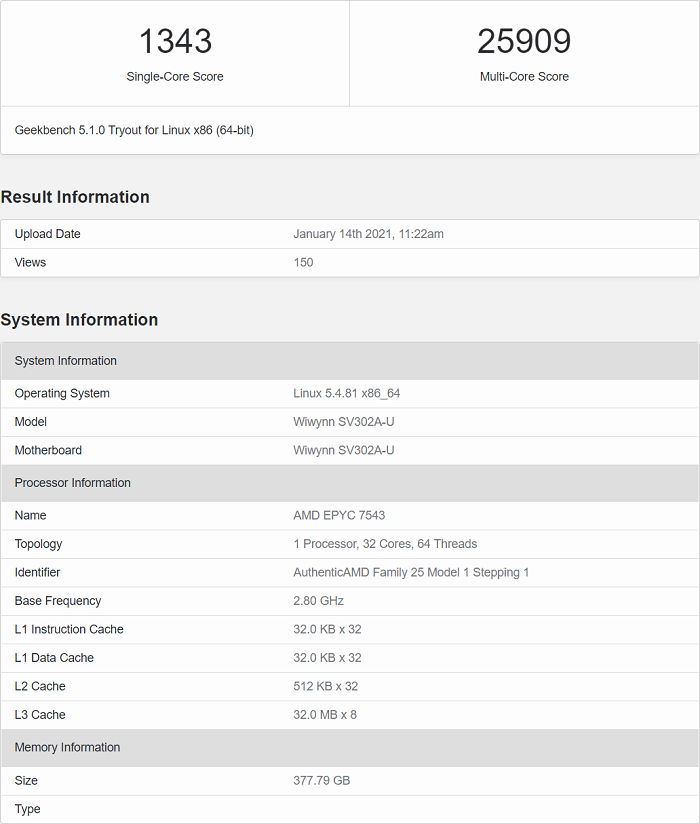Viewport: 700px width, 824px height.
Task: Click the AuthenticAMD Family 25 identifier text
Action: (x=411, y=572)
